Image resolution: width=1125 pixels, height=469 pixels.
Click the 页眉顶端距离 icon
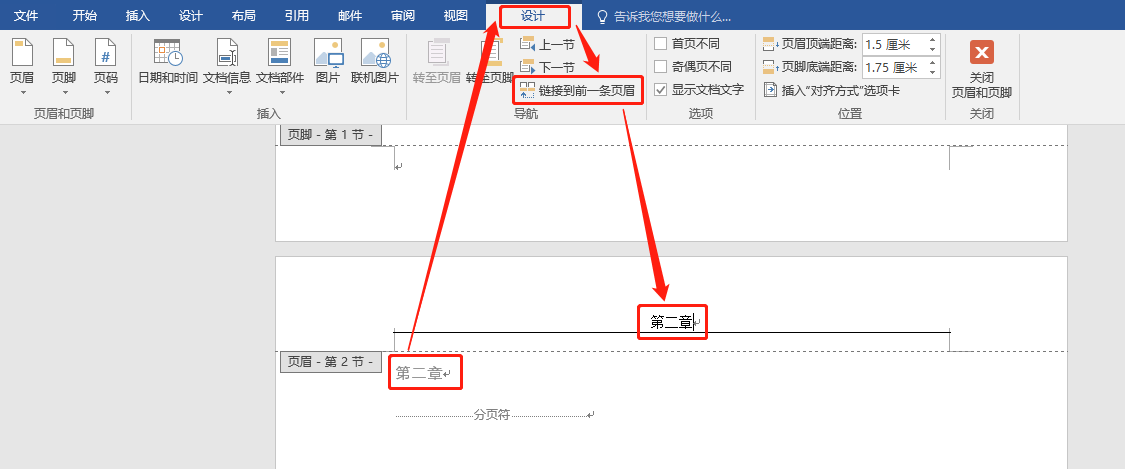769,44
